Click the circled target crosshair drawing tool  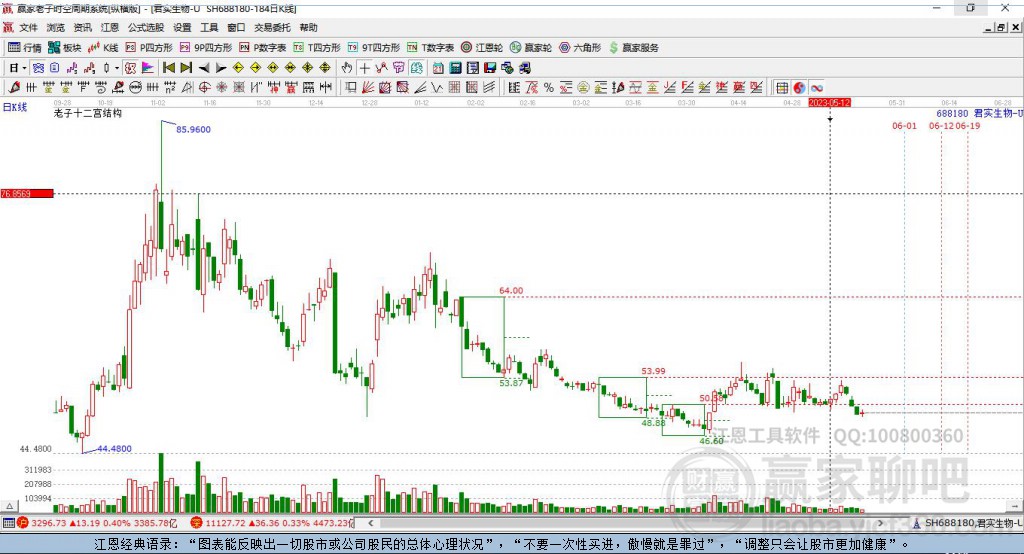coord(204,87)
